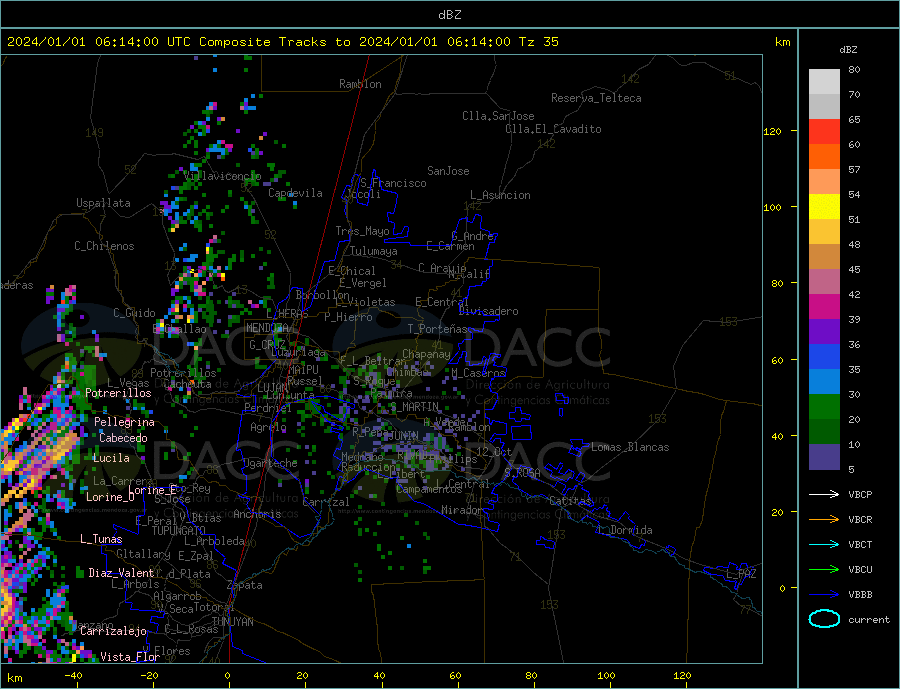
Task: Select the bright yellow swatch in dBZ scale
Action: tap(824, 207)
